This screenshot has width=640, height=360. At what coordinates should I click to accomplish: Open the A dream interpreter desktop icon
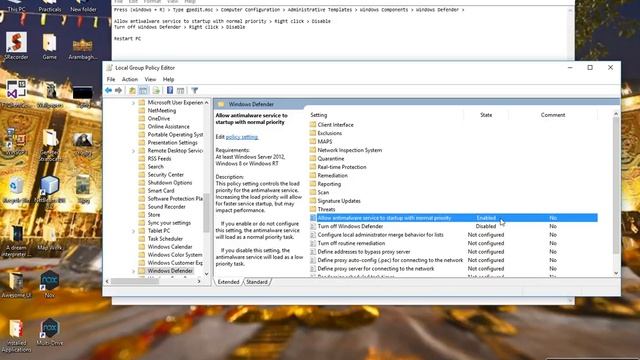[16, 241]
